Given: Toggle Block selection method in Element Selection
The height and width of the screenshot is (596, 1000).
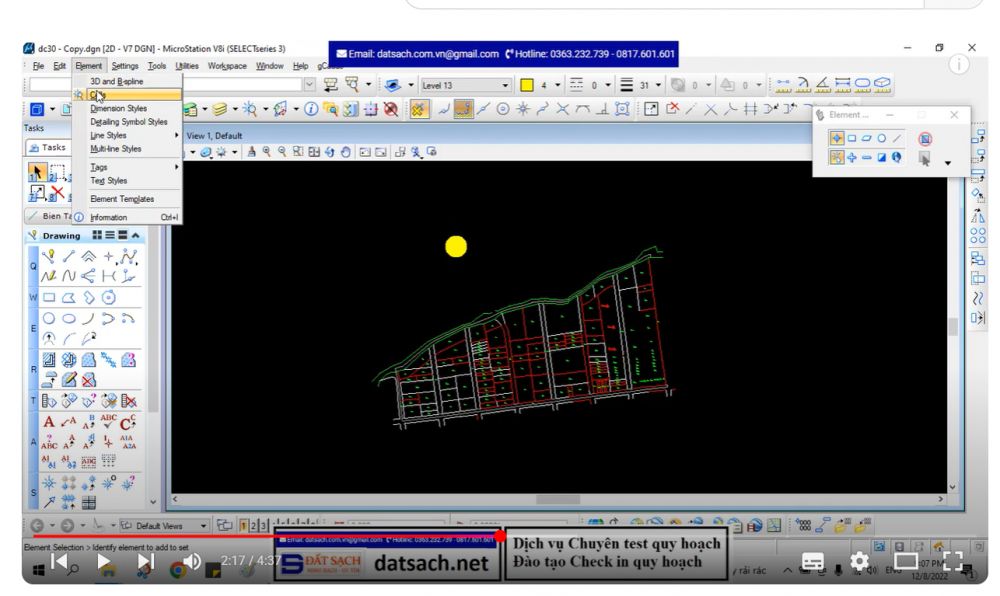Looking at the screenshot, I should pos(852,138).
